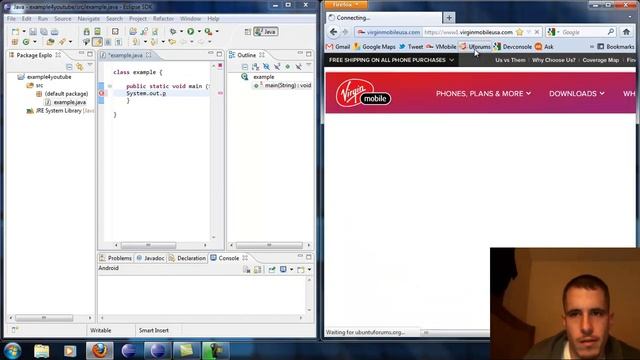Screen dimensions: 640x360
Task: Open the orange Firefox menu button
Action: coord(346,4)
